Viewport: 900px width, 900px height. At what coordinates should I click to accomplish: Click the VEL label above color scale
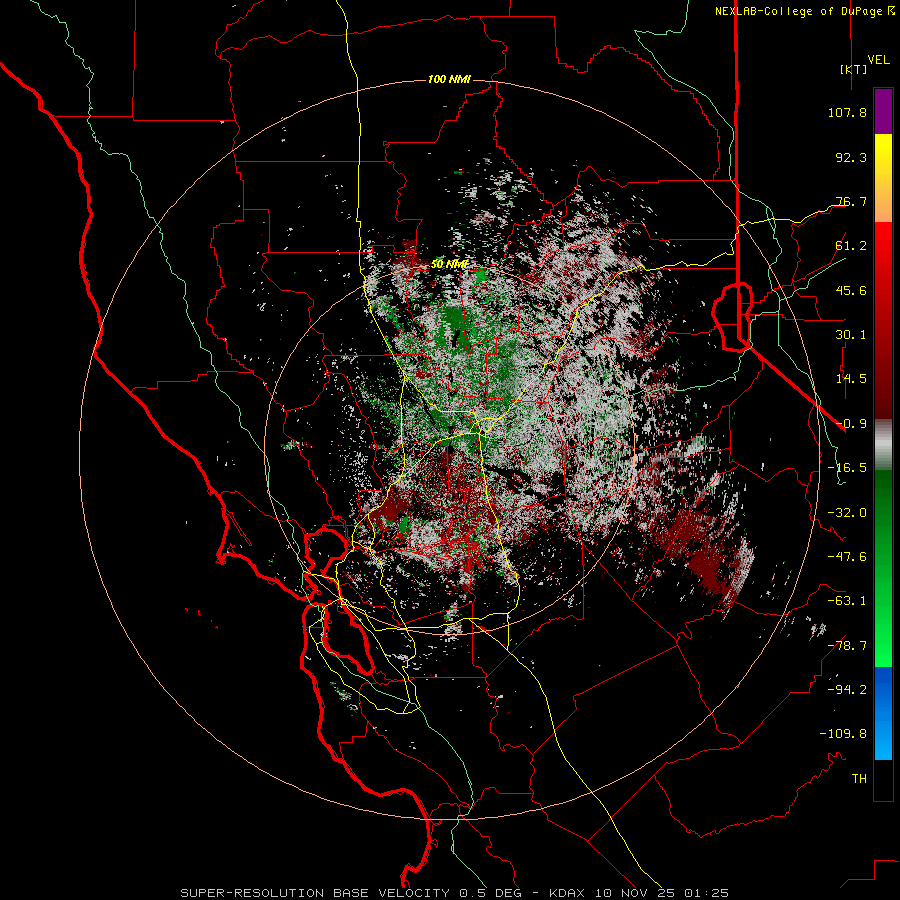tap(878, 60)
